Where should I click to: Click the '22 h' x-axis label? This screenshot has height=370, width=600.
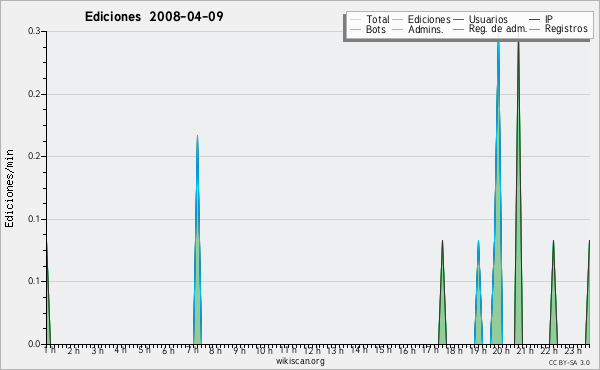click(x=549, y=350)
